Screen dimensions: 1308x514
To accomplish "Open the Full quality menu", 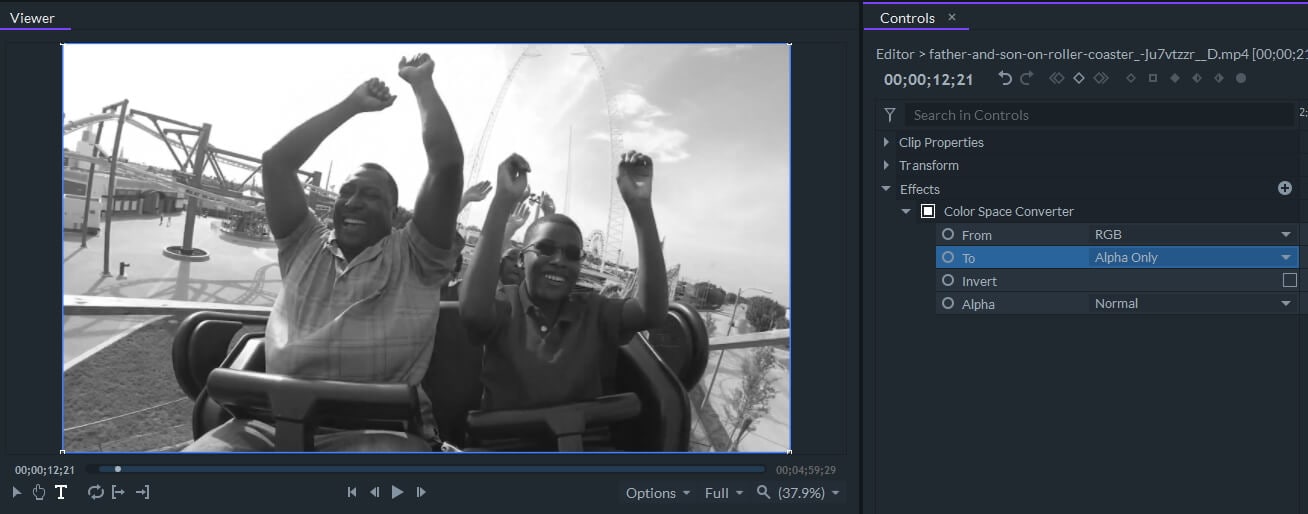I will pos(723,493).
